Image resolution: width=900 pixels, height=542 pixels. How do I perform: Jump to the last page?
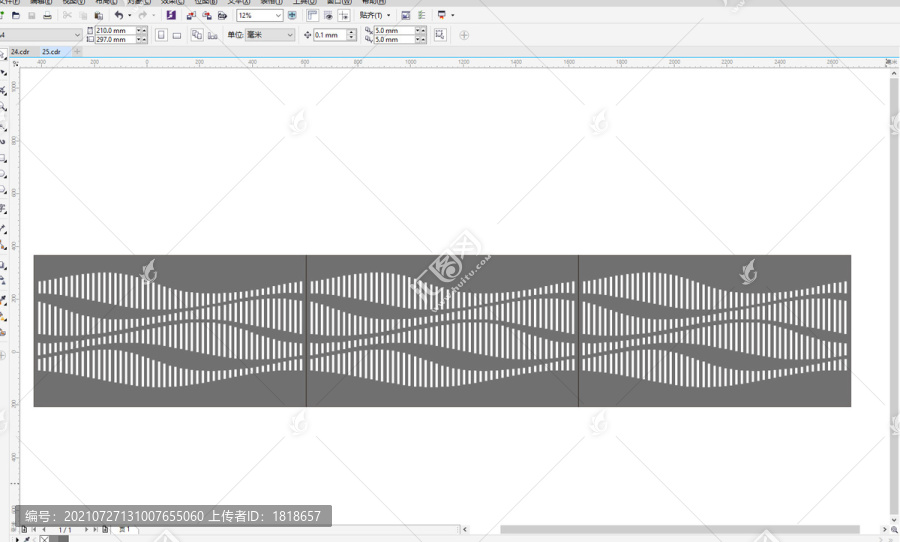tap(96, 529)
